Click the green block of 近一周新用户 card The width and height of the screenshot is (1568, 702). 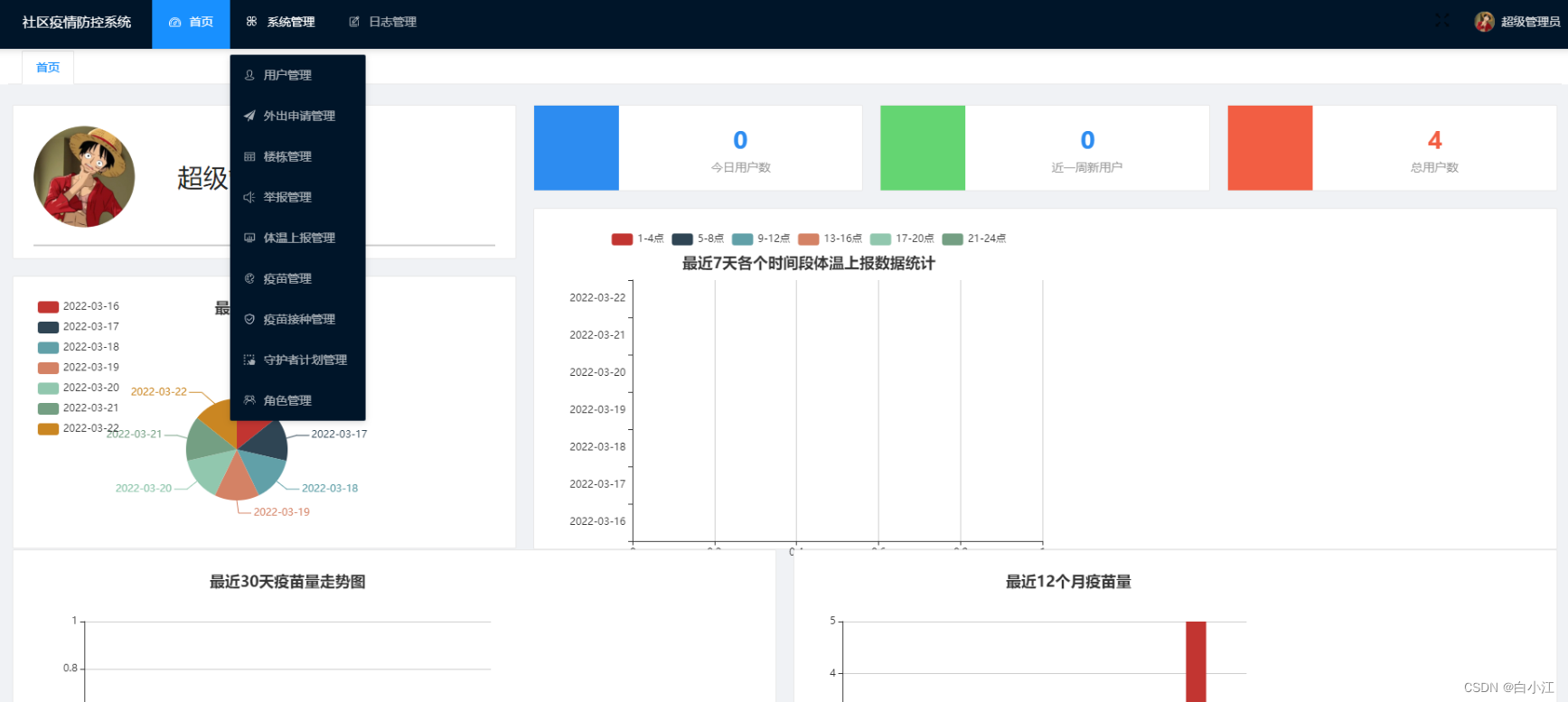point(923,148)
